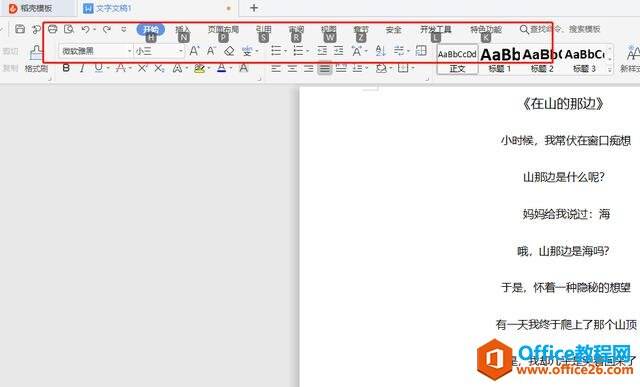Screen dimensions: 640x387
Task: Expand line spacing dropdown arrow
Action: (367, 68)
